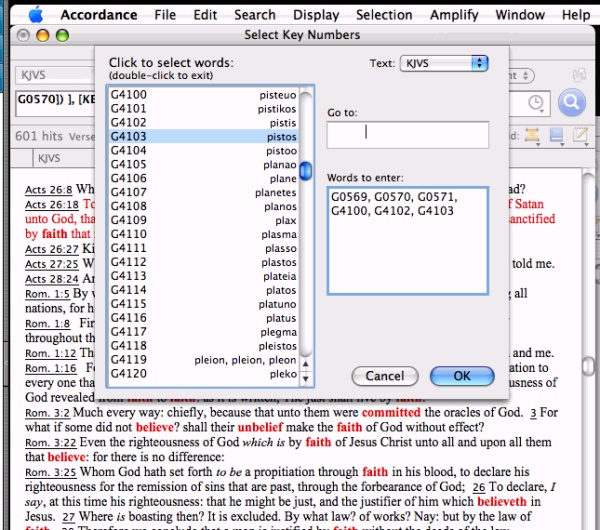Select G4104 pistoo in the list
This screenshot has width=600, height=530.
coord(203,150)
